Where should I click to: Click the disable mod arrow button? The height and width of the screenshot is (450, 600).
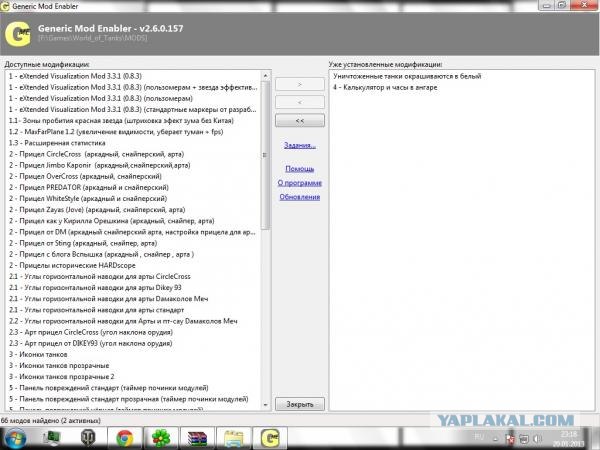pyautogui.click(x=300, y=102)
